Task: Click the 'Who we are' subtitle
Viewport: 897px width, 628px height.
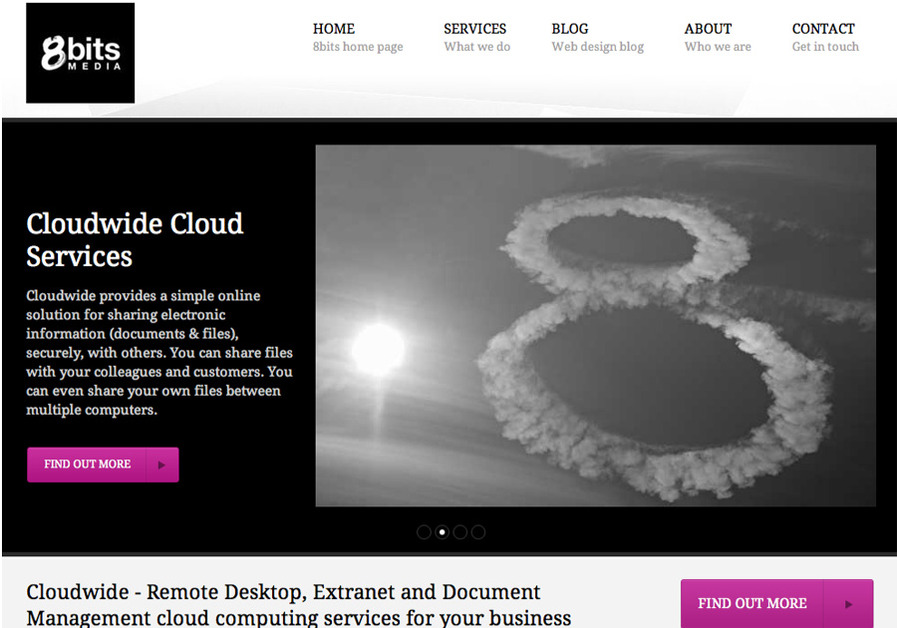Action: 718,47
